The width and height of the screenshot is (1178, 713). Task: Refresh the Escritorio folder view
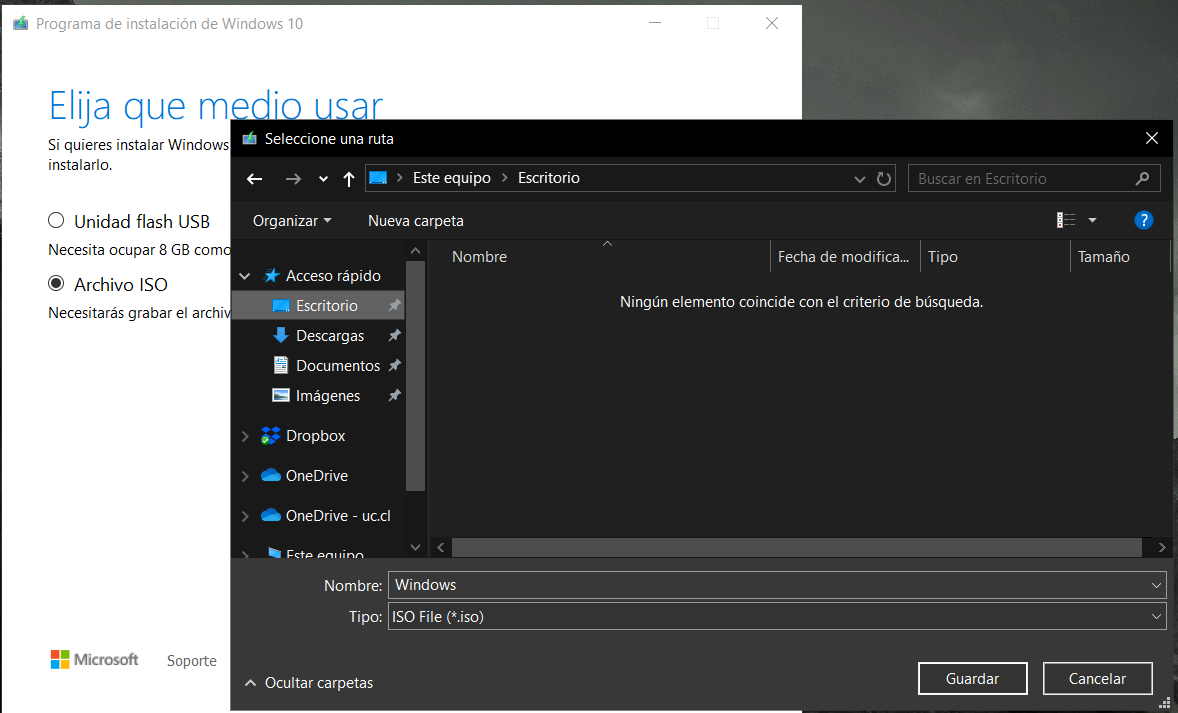884,179
